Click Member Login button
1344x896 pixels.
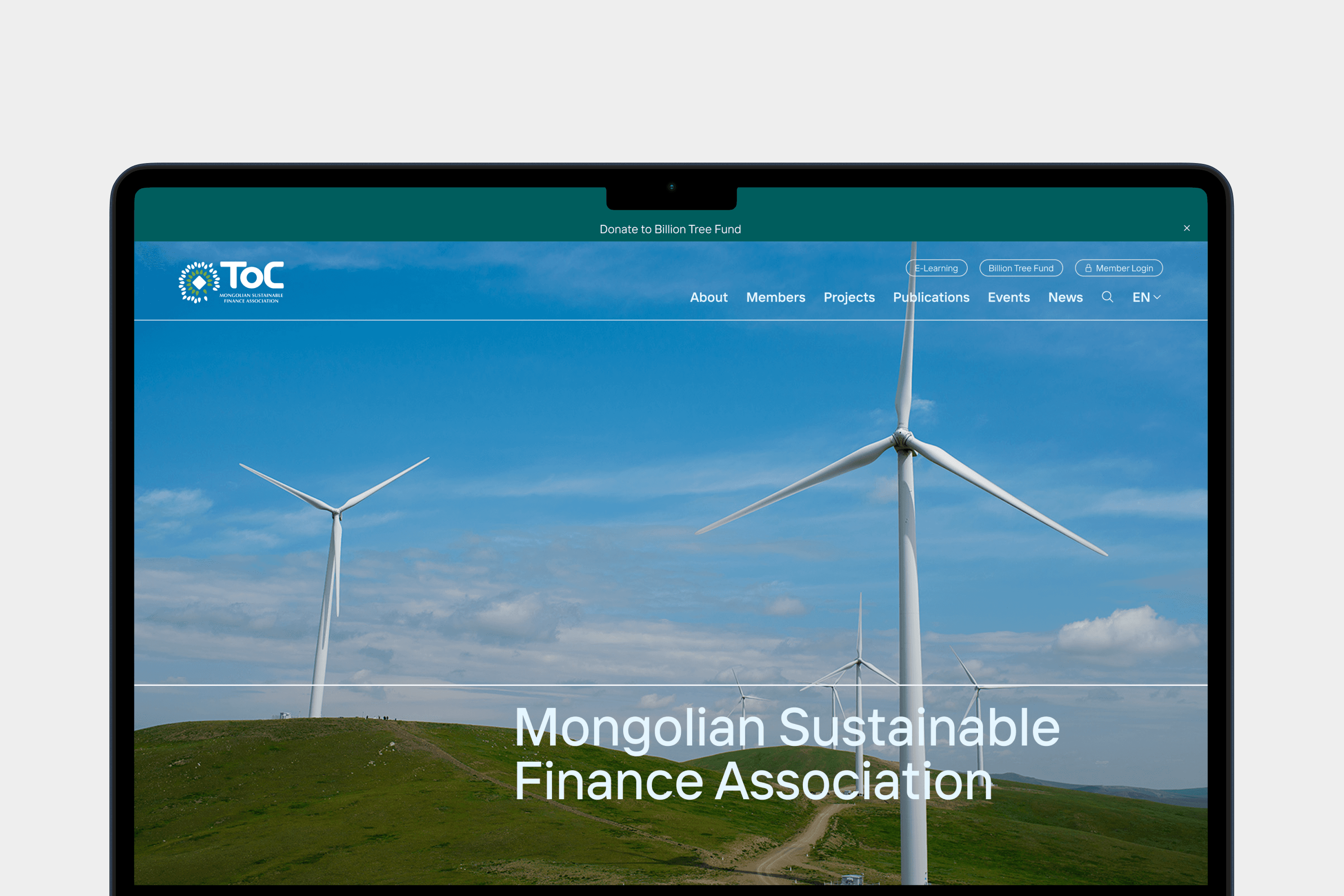pyautogui.click(x=1119, y=268)
